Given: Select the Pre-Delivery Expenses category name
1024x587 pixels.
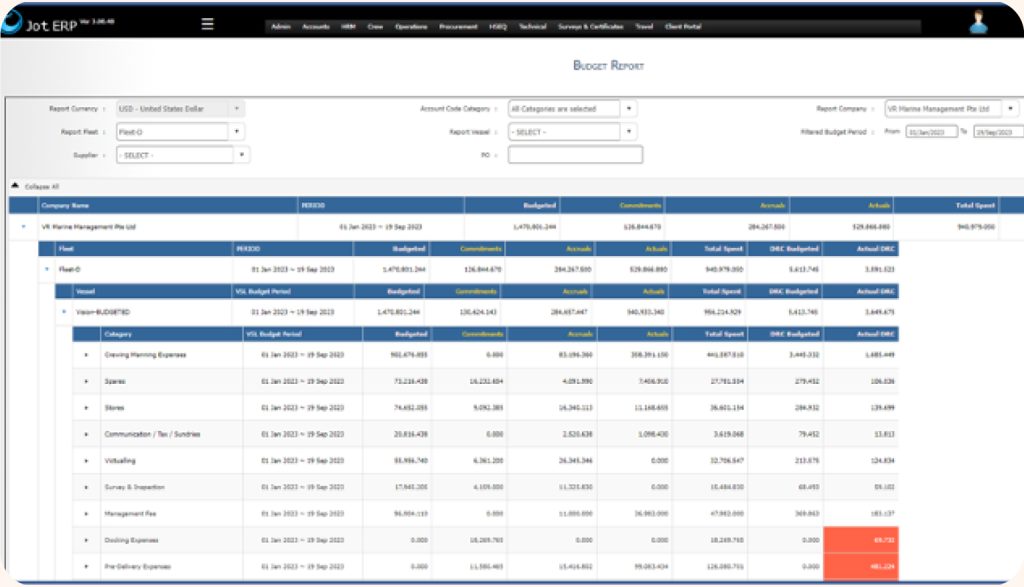Looking at the screenshot, I should coord(138,567).
